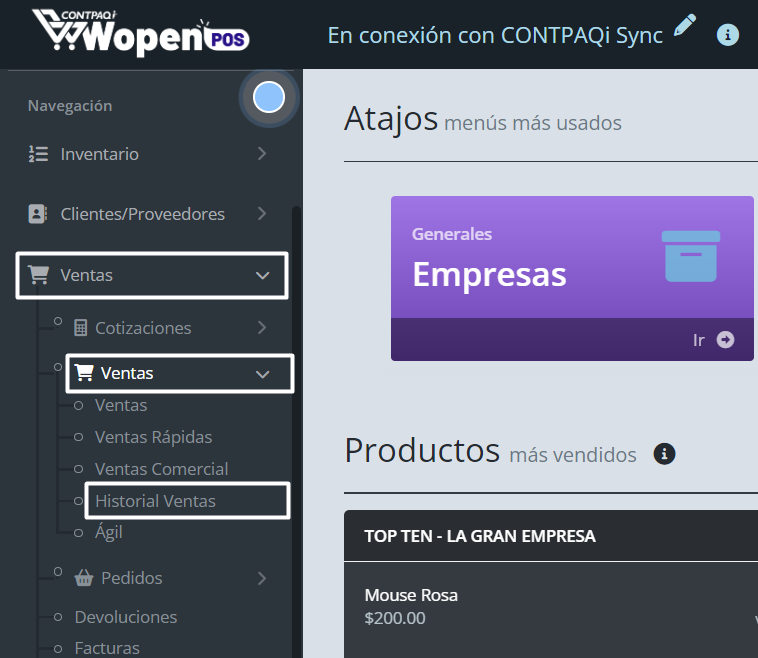Expand the Inventario menu chevron

click(x=262, y=154)
